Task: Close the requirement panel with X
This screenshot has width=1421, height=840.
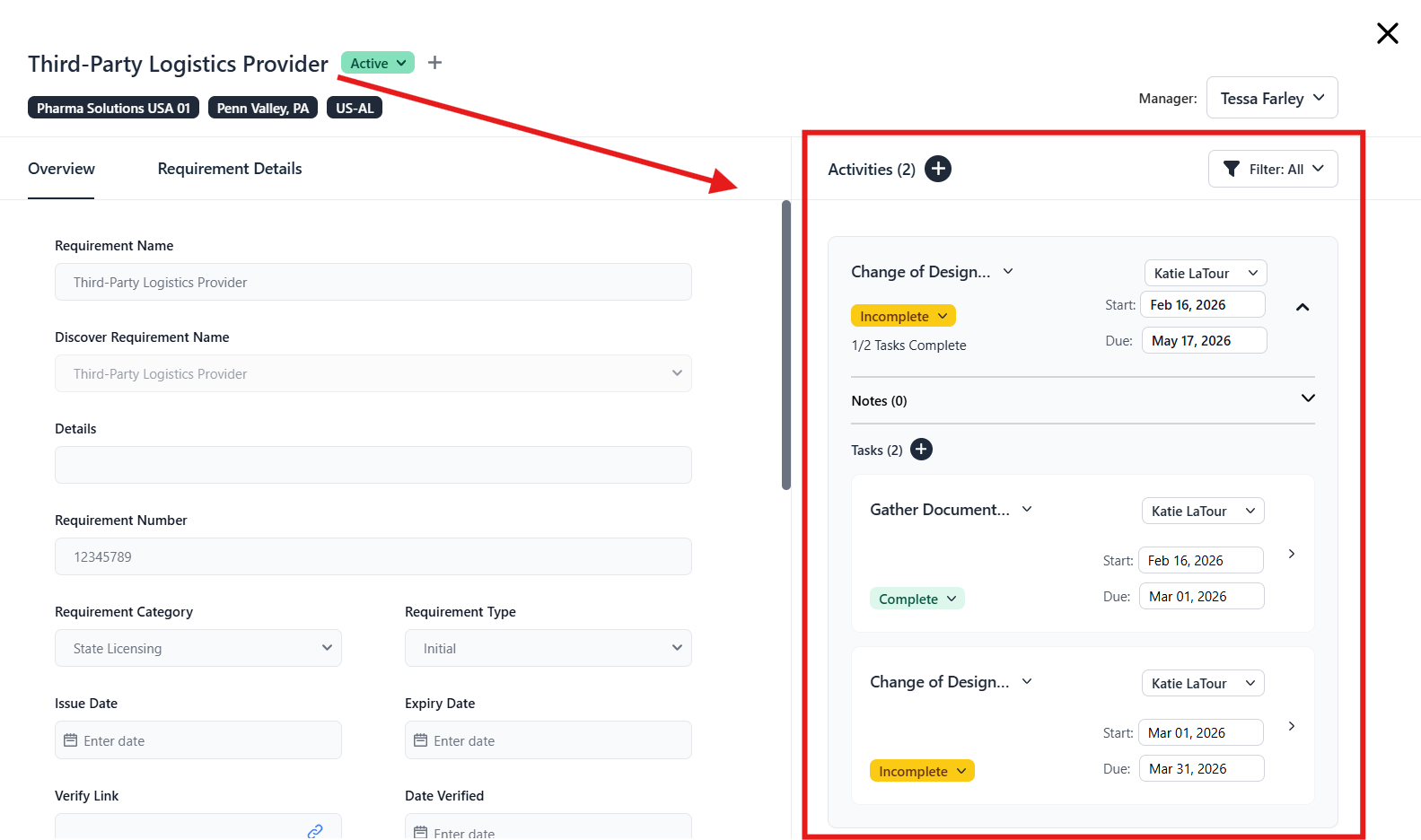Action: (1387, 33)
